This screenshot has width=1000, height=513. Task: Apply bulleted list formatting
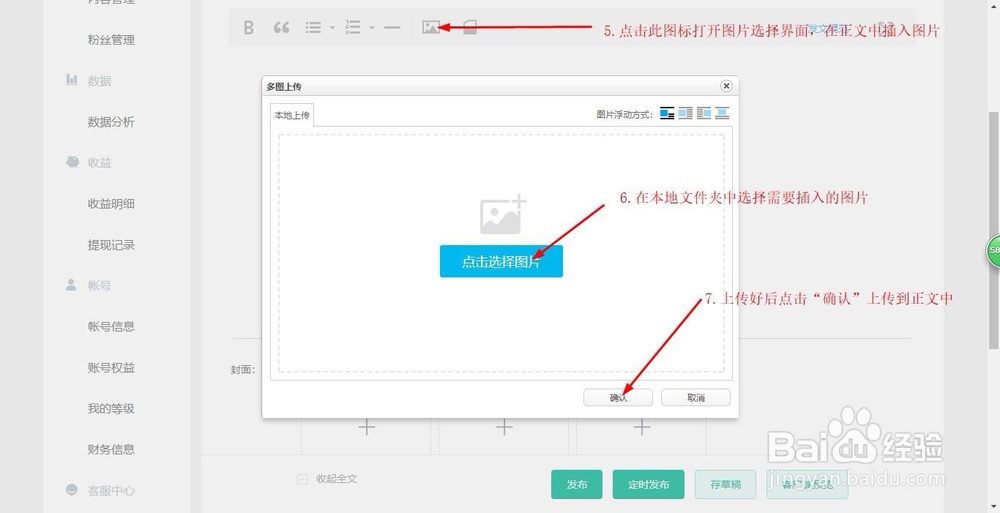(x=313, y=27)
